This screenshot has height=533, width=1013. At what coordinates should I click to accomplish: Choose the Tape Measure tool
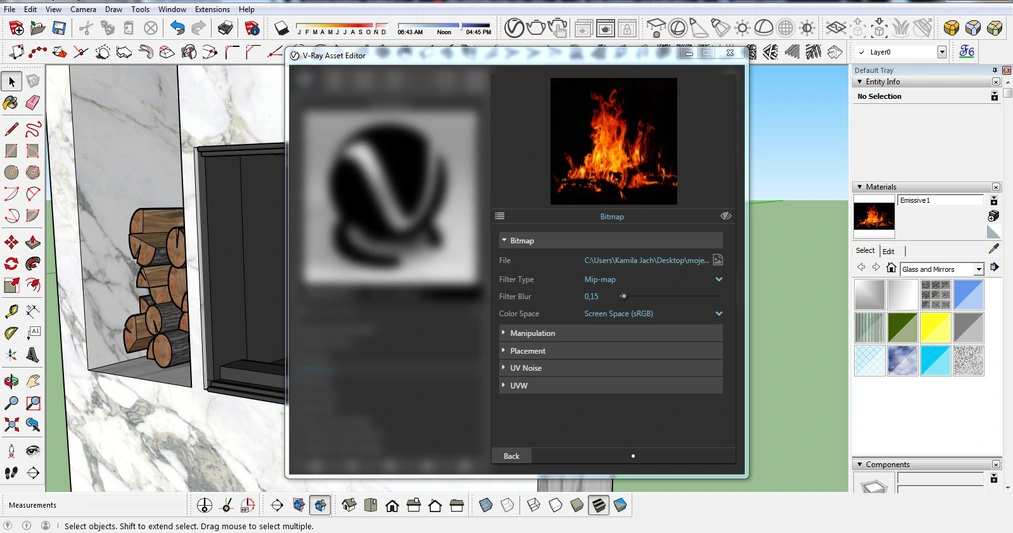pos(11,312)
